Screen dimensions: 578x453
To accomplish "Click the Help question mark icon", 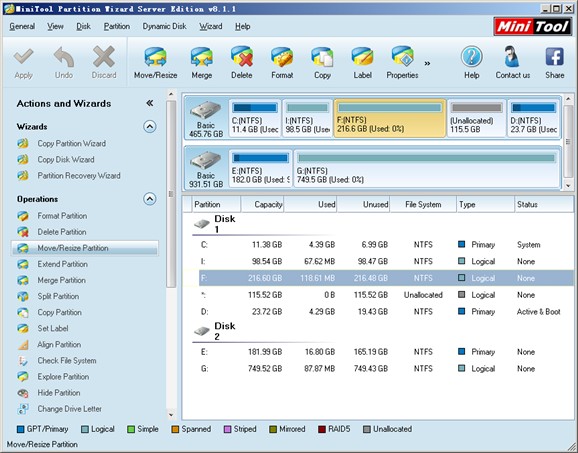I will [x=471, y=57].
